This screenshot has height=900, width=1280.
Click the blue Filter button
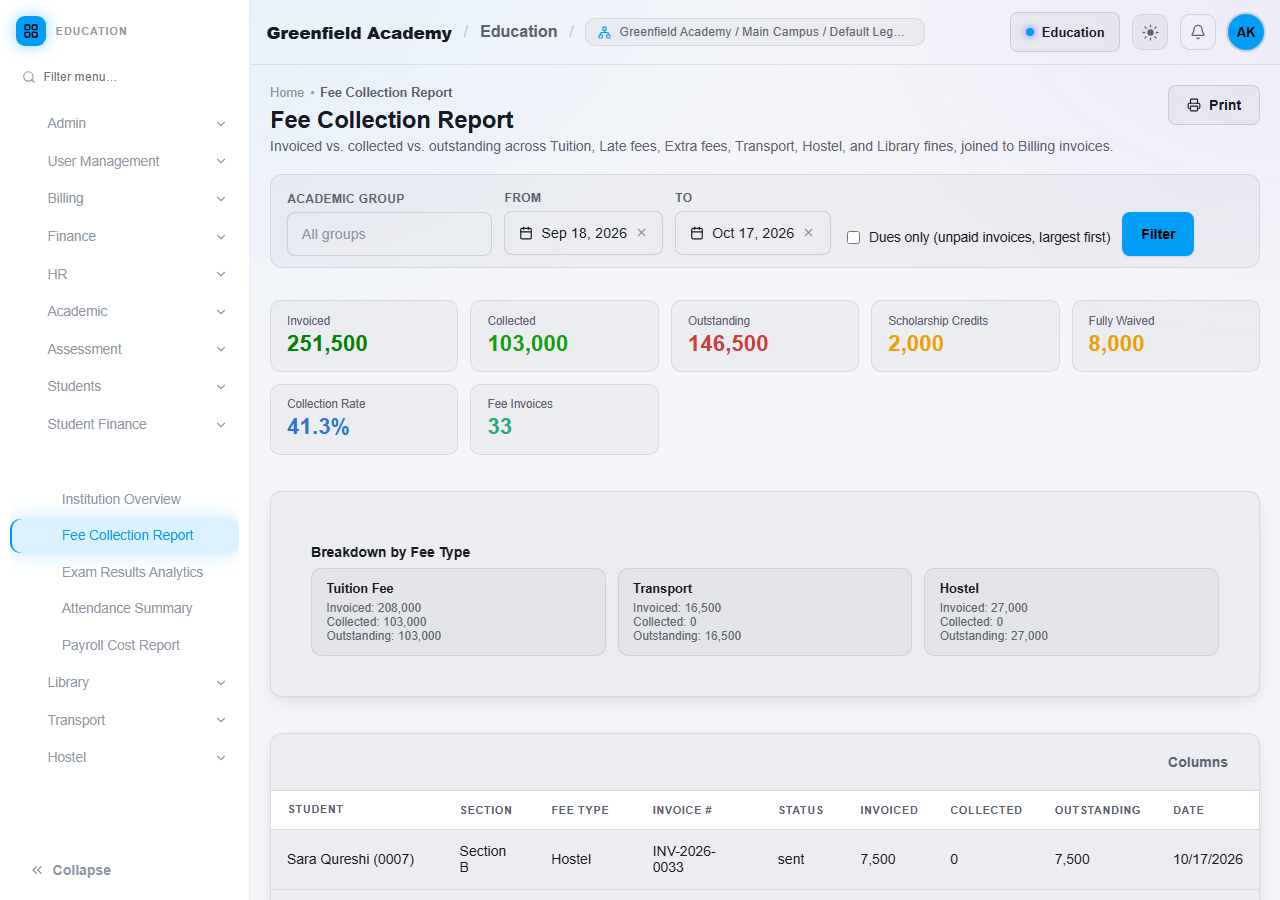coord(1158,234)
